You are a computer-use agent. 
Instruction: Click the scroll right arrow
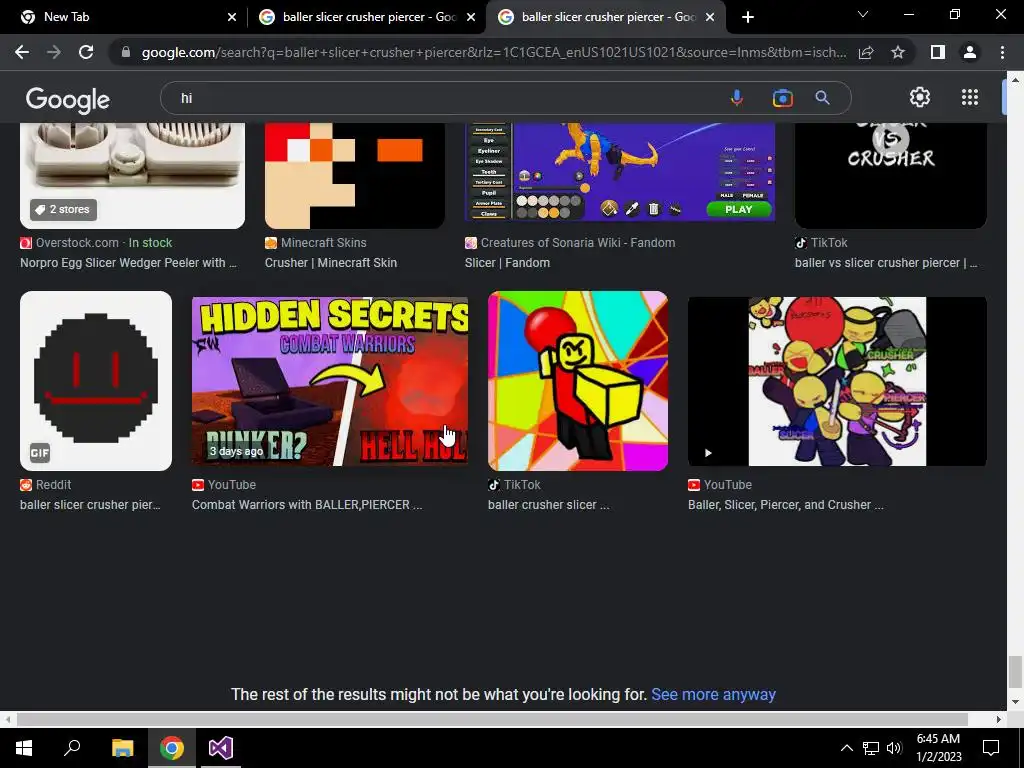coord(998,719)
